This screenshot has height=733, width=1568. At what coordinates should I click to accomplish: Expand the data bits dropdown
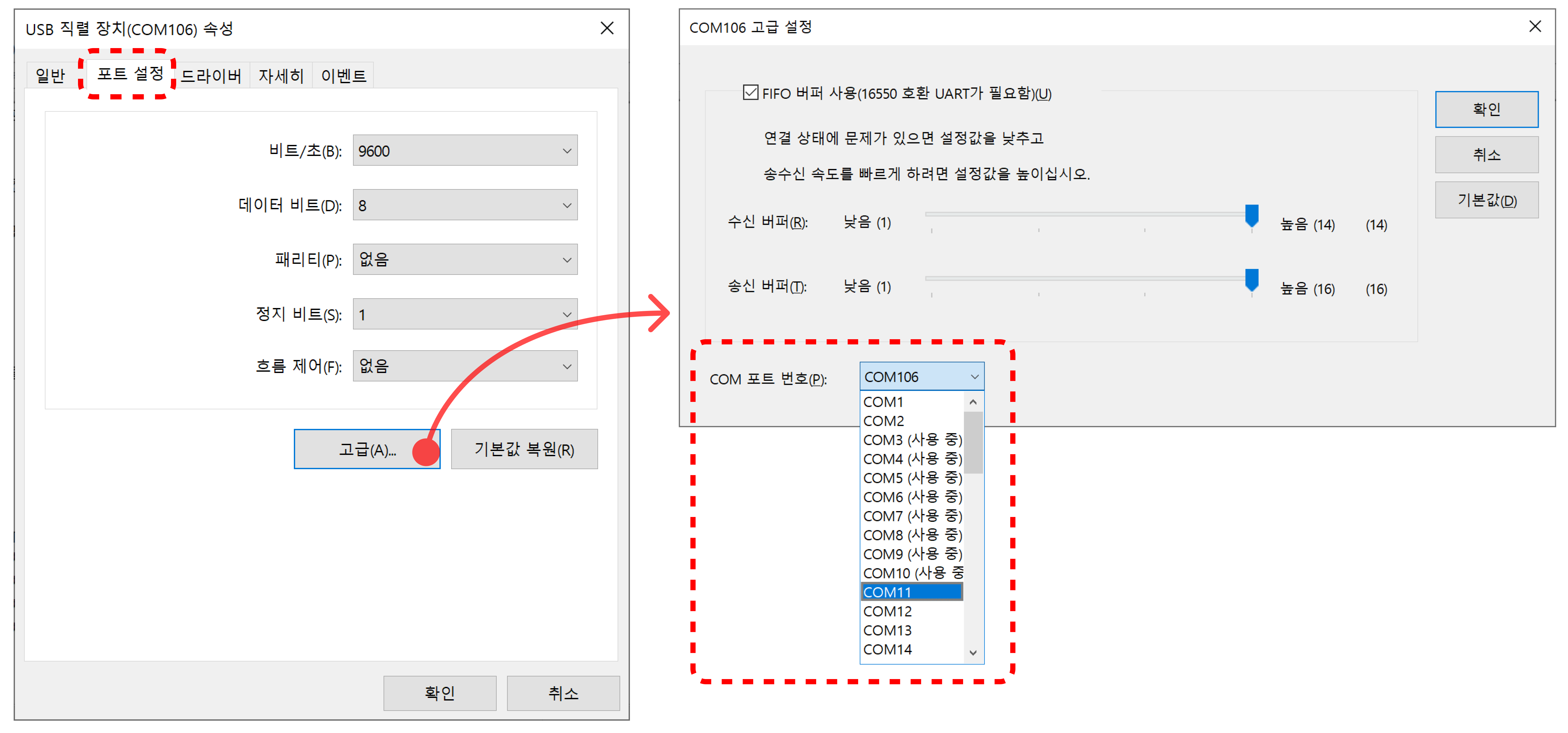pyautogui.click(x=464, y=206)
